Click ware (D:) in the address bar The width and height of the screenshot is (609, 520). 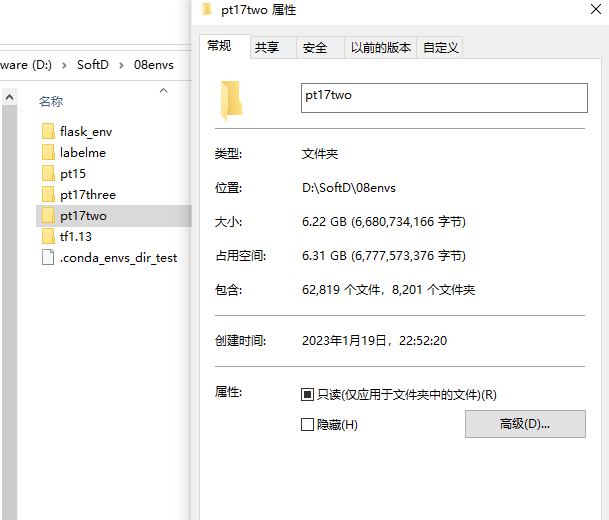[26, 64]
